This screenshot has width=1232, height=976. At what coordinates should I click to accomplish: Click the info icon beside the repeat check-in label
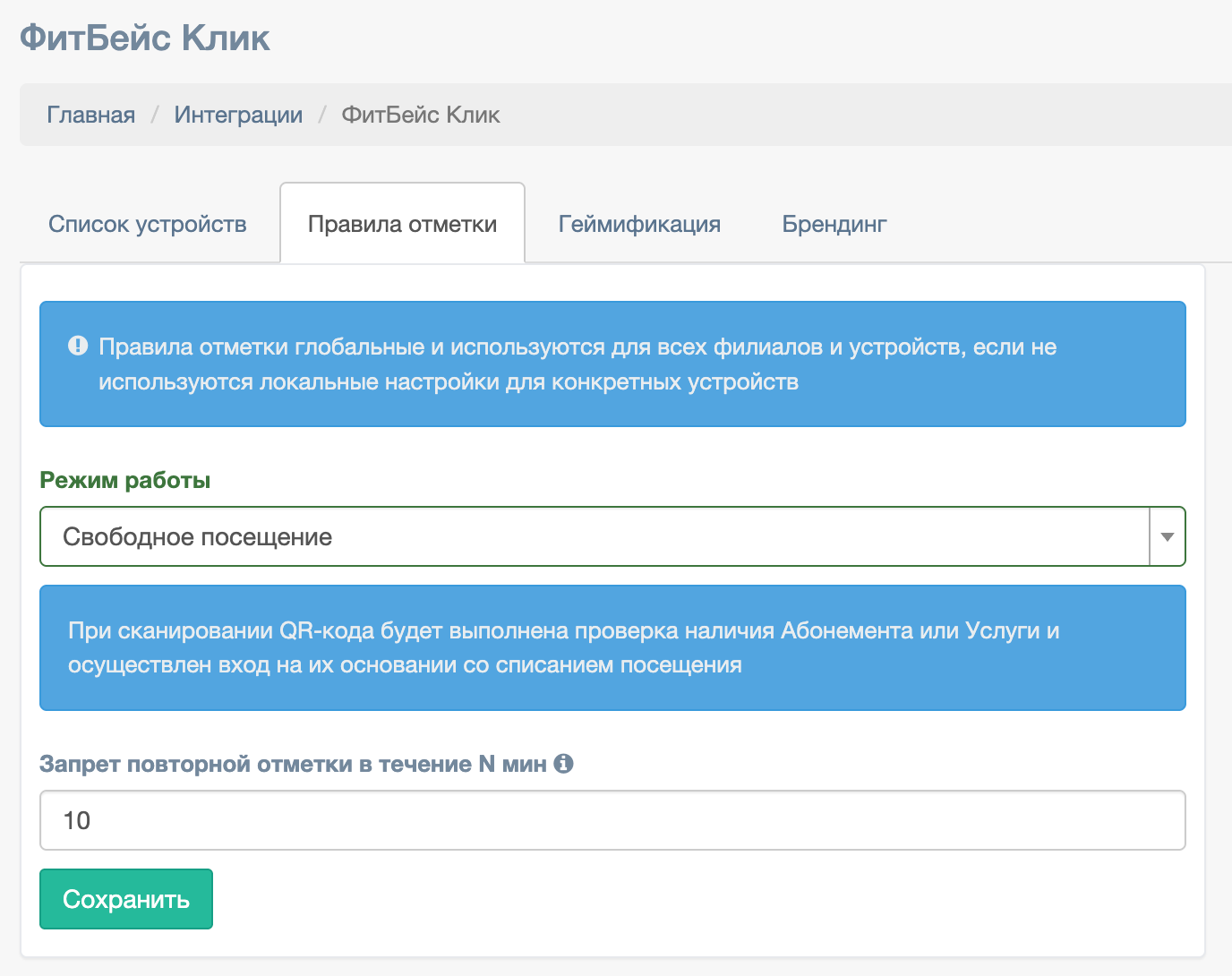click(563, 764)
